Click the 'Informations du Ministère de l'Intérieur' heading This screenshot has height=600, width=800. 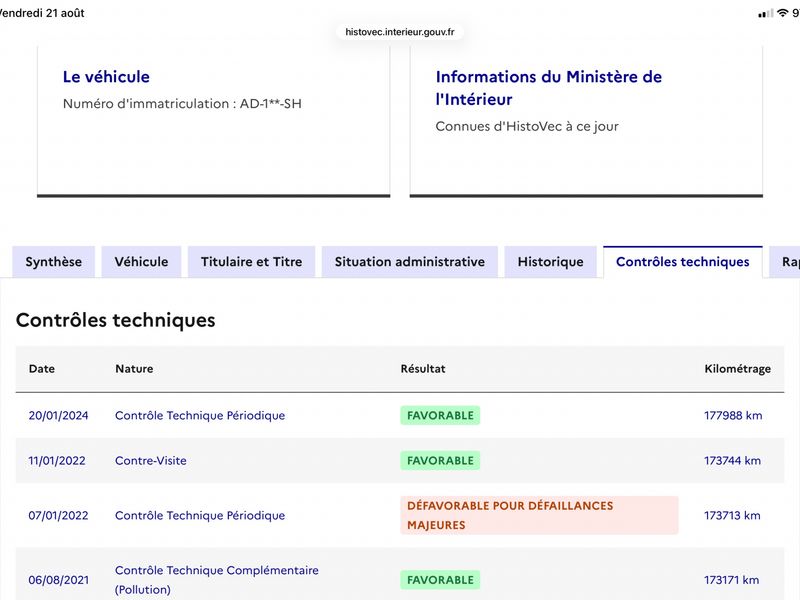[548, 88]
